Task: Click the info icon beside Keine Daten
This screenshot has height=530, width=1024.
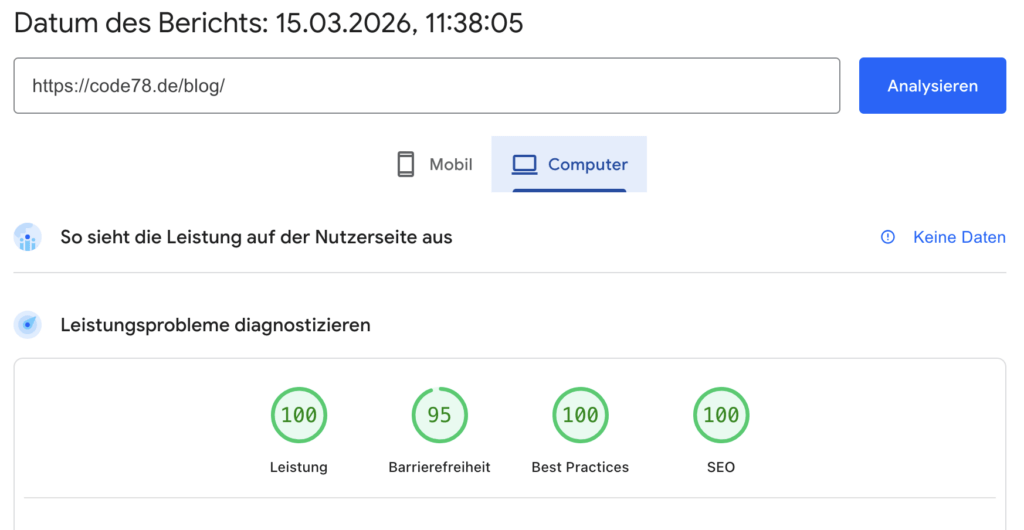Action: click(x=887, y=237)
